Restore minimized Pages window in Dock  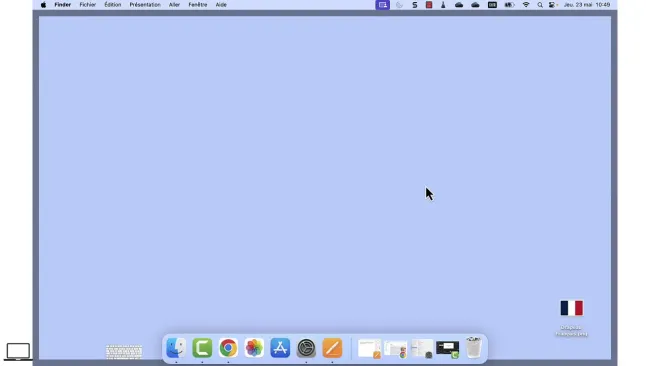(x=369, y=349)
